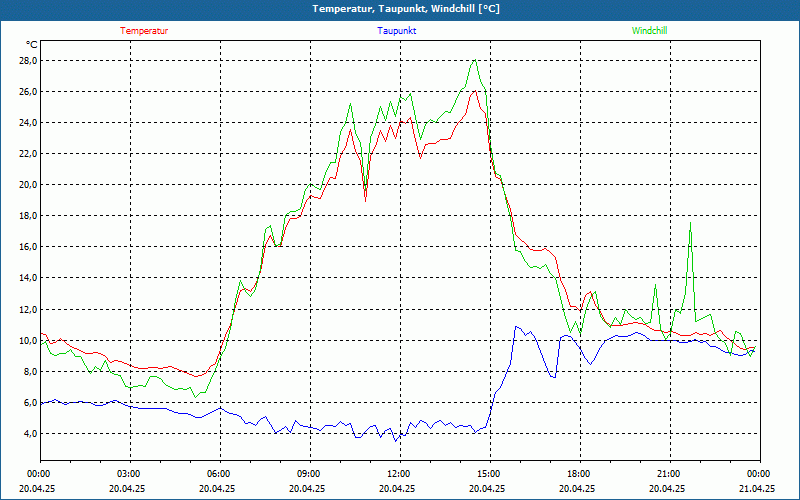Click the "21.04.25" date label

[757, 488]
